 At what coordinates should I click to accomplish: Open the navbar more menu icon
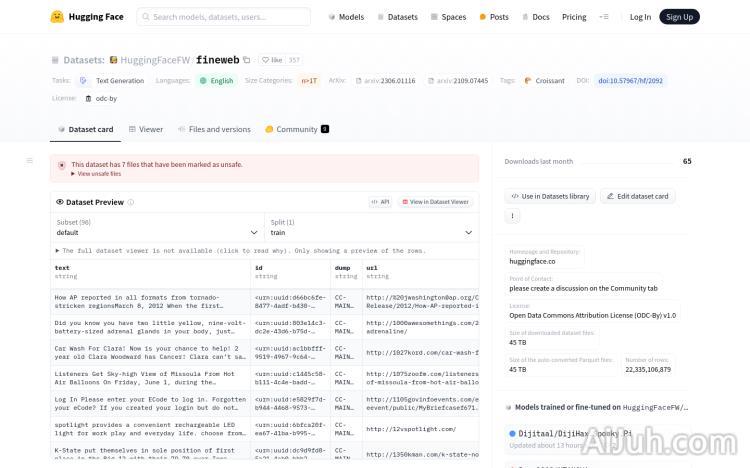pos(603,17)
